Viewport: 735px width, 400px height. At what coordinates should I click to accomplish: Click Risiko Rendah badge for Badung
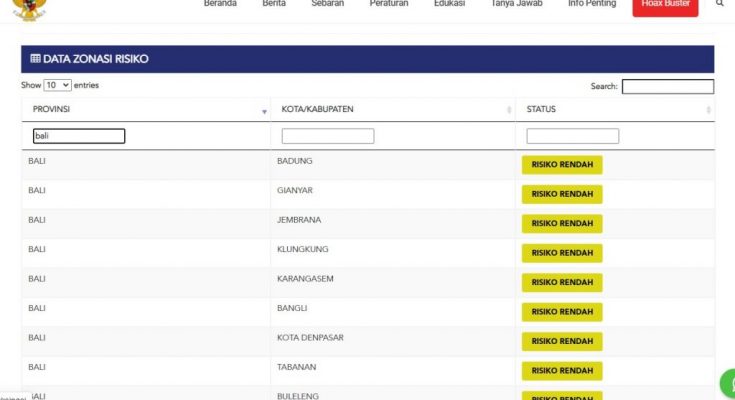point(562,165)
